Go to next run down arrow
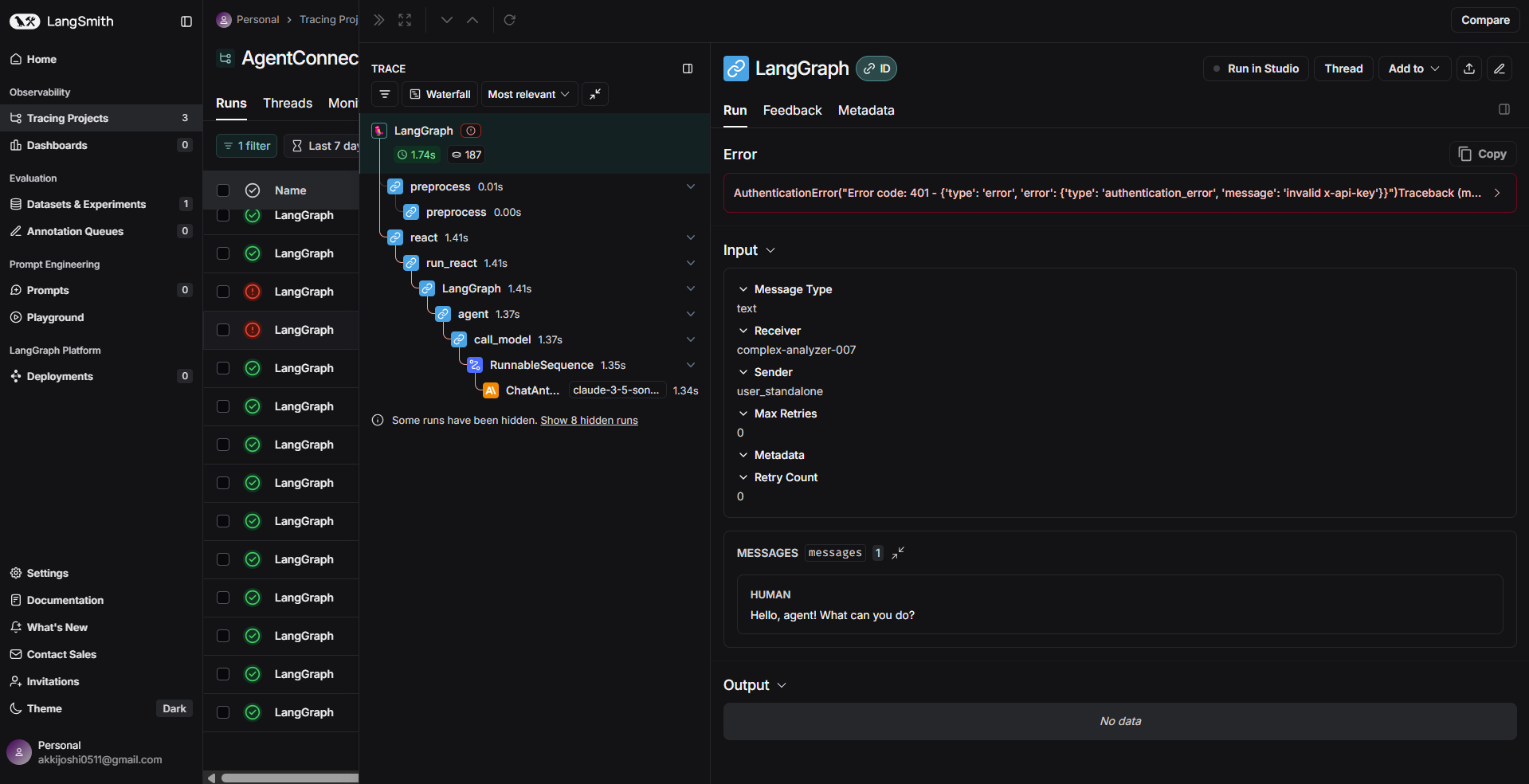This screenshot has width=1529, height=784. 447,20
